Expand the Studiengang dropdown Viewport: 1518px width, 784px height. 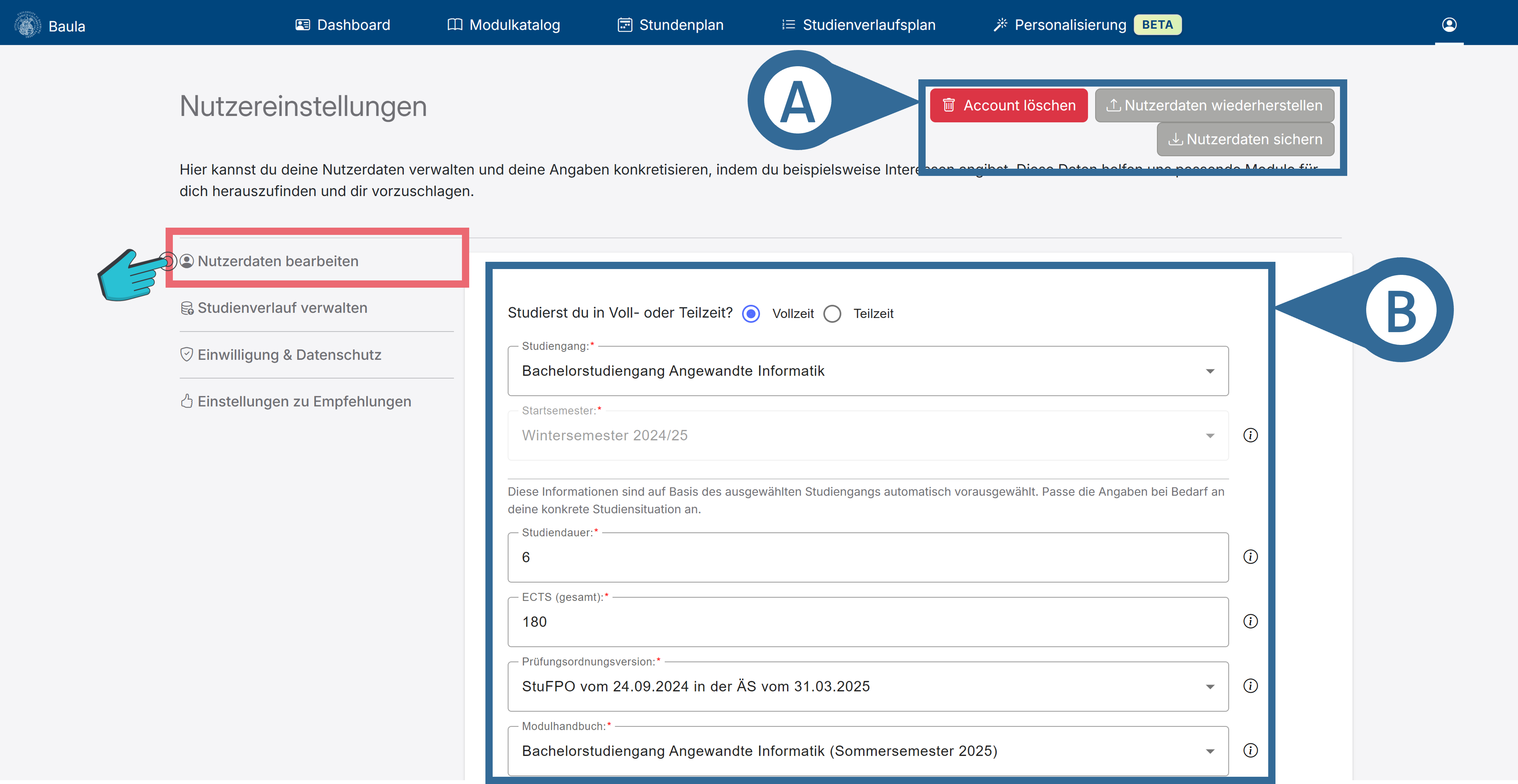pos(867,371)
